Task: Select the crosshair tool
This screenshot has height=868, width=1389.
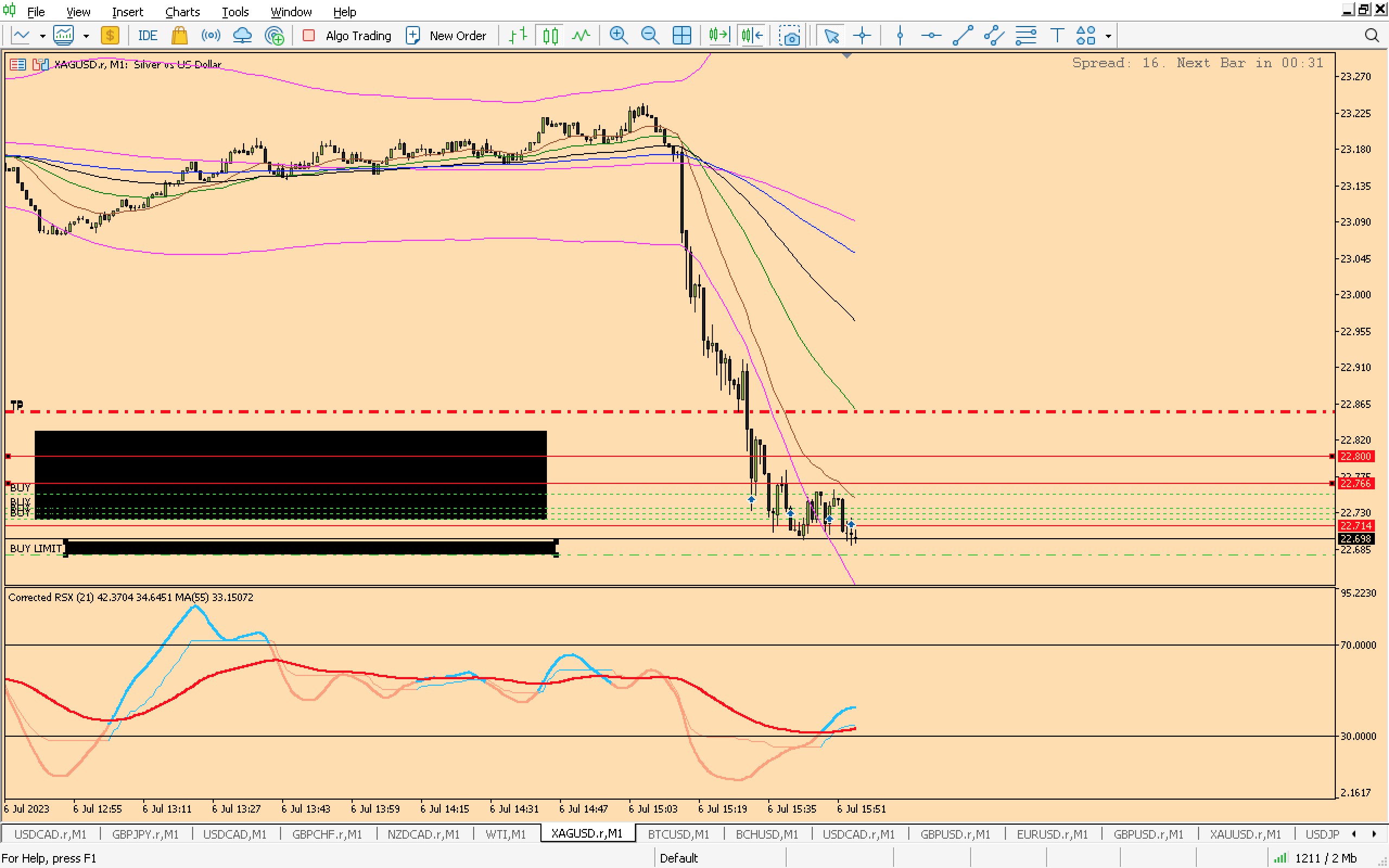Action: [862, 36]
